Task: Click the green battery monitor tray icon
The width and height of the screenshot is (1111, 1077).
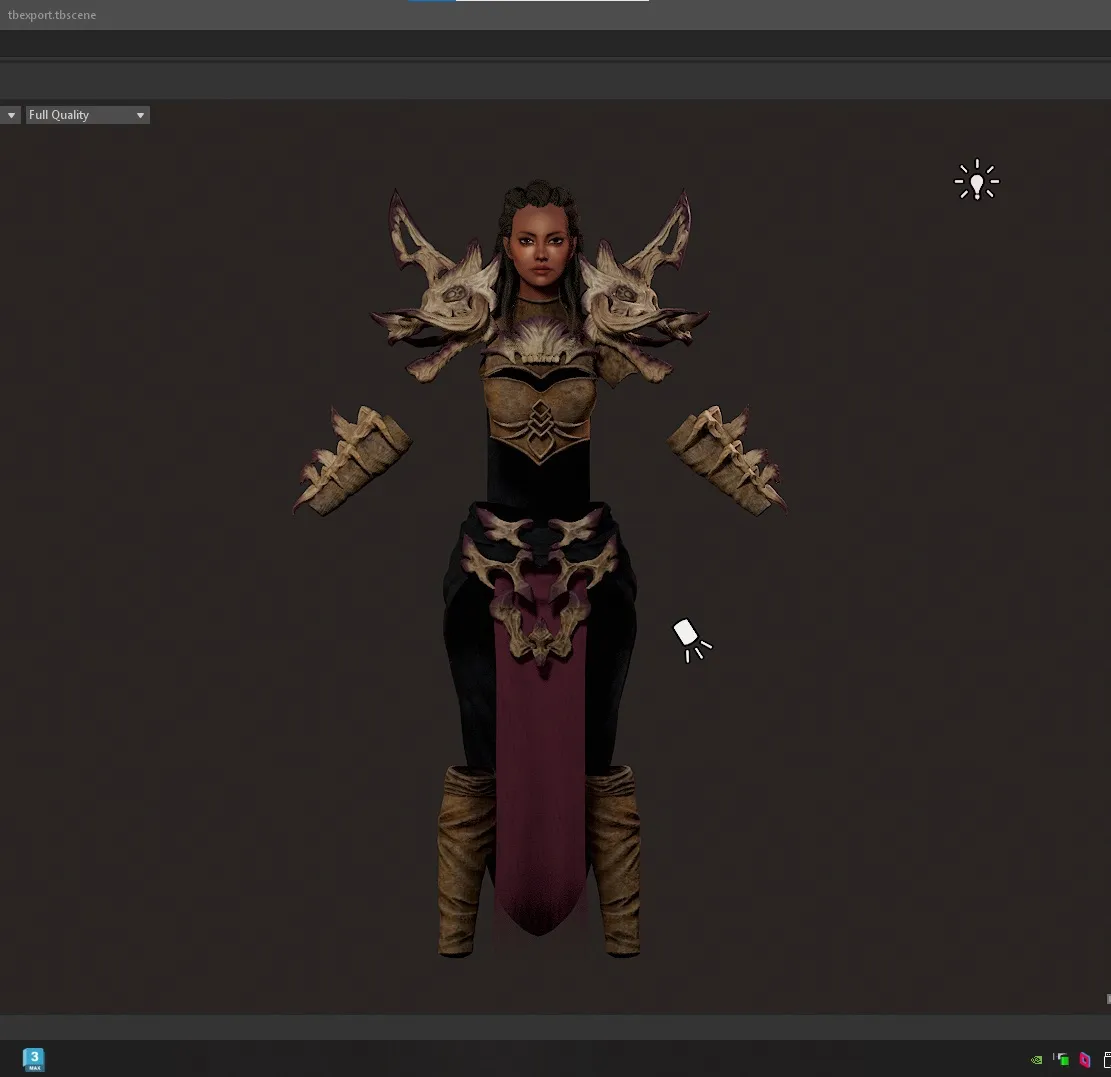Action: 1061,1059
